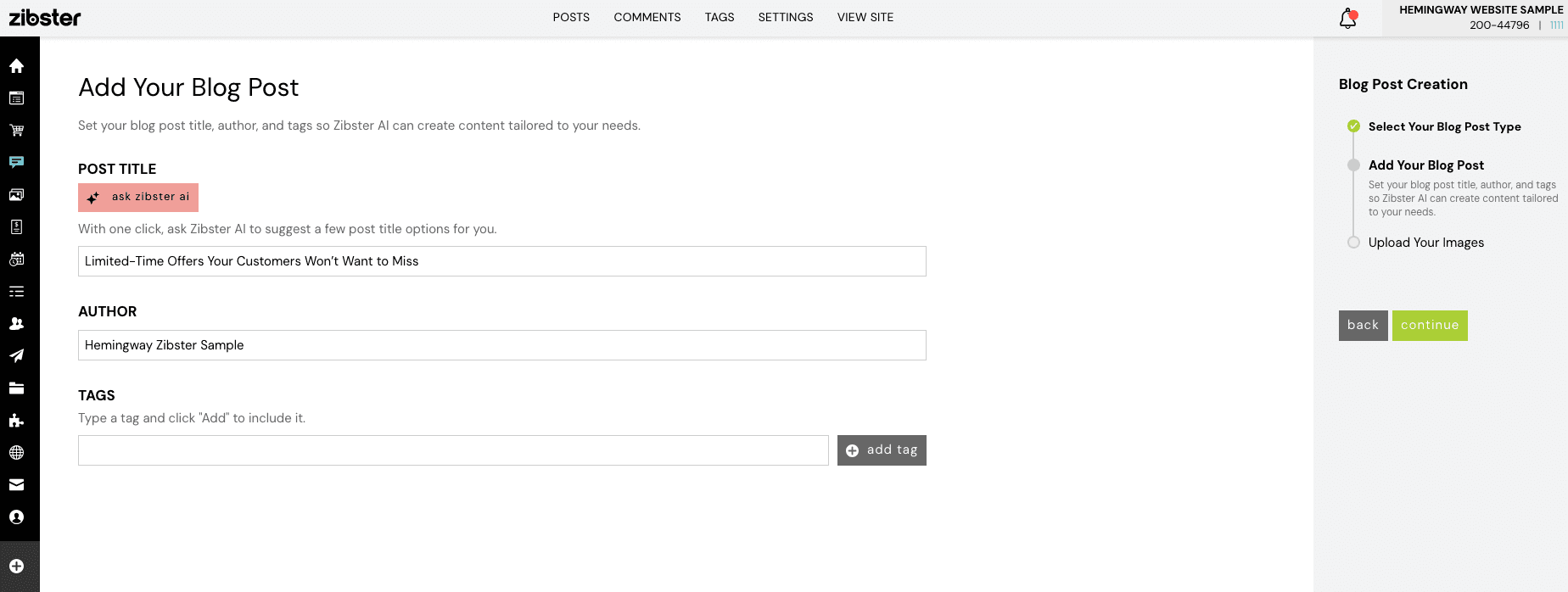
Task: Select the 'Select Your Blog Post Type' step
Action: (1444, 126)
